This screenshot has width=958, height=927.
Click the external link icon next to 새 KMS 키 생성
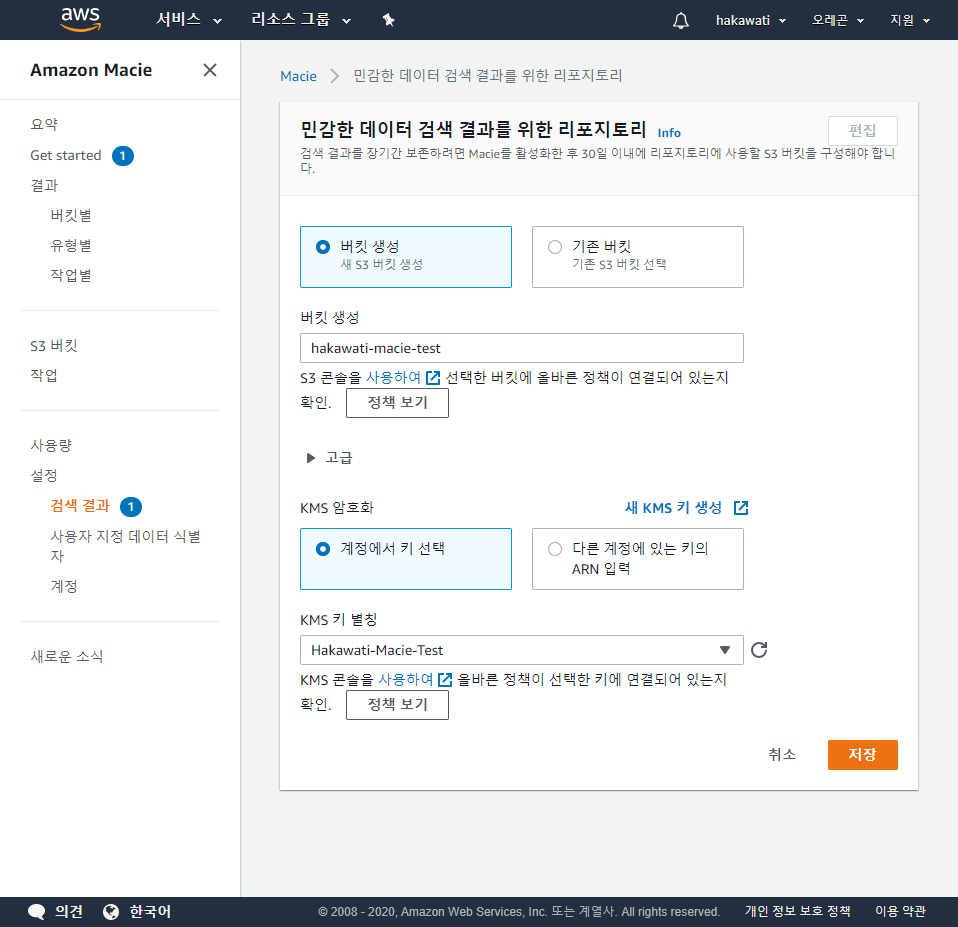tap(741, 508)
